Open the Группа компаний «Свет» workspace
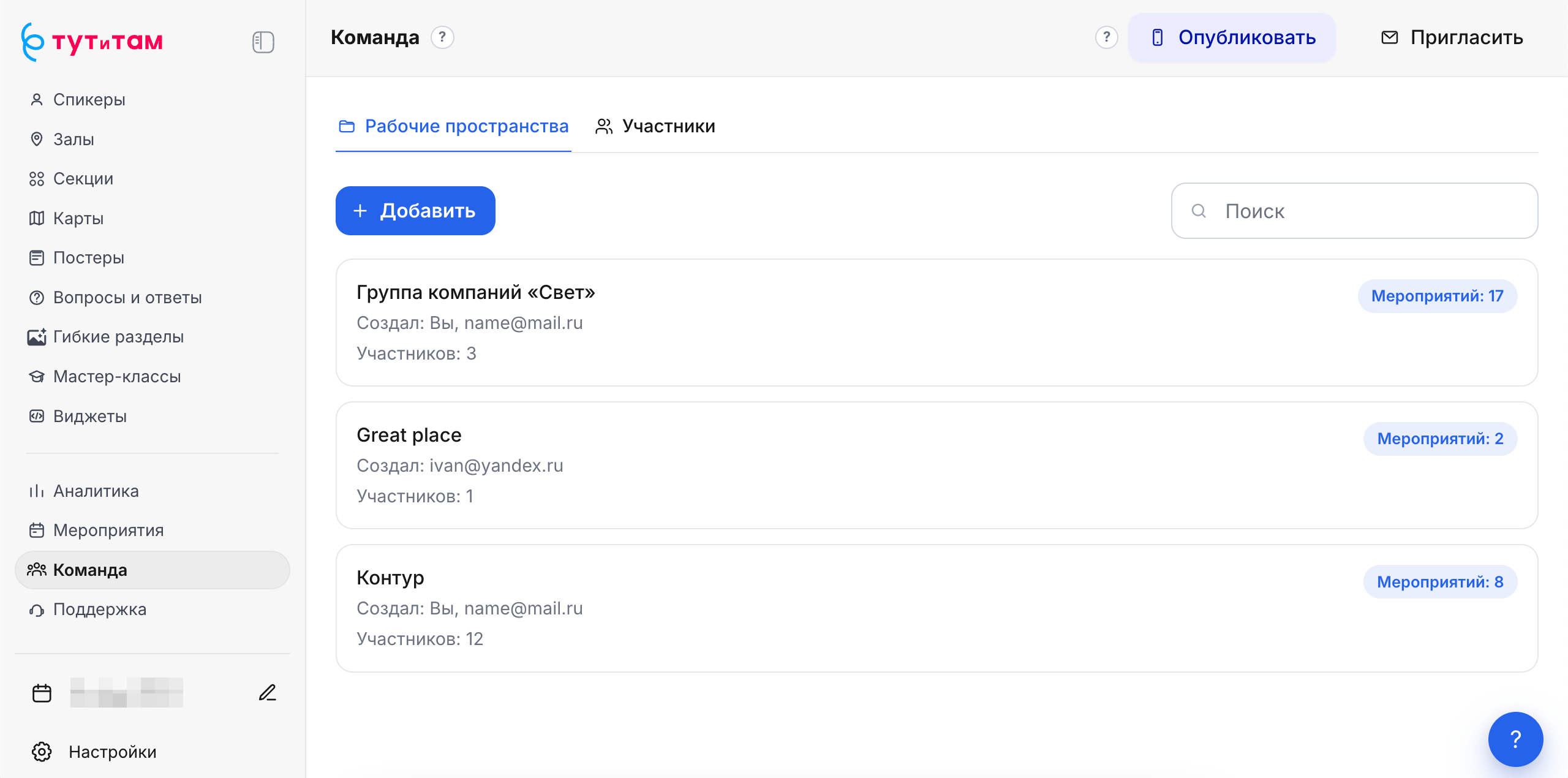The image size is (1568, 778). pos(937,322)
